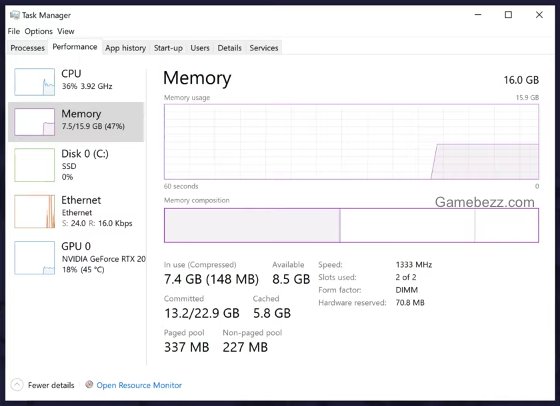560x406 pixels.
Task: Show the Details tab
Action: tap(230, 48)
